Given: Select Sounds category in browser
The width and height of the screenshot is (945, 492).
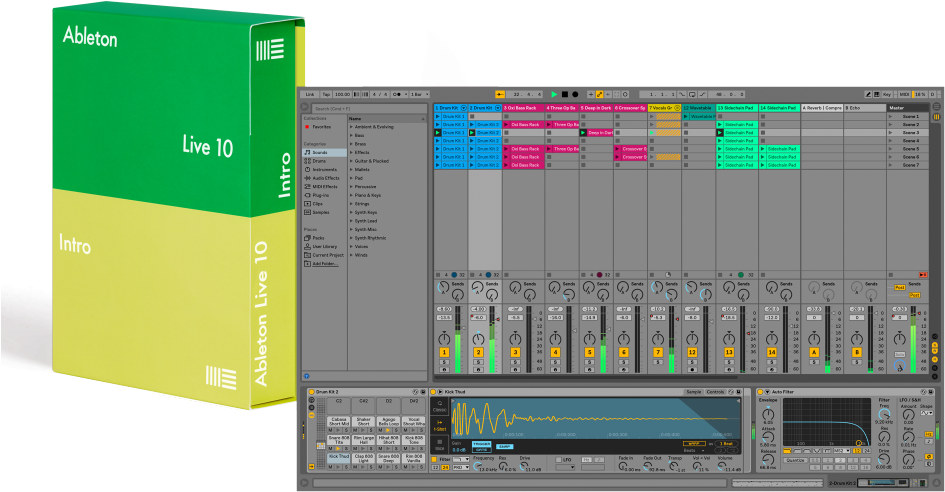Looking at the screenshot, I should click(324, 153).
